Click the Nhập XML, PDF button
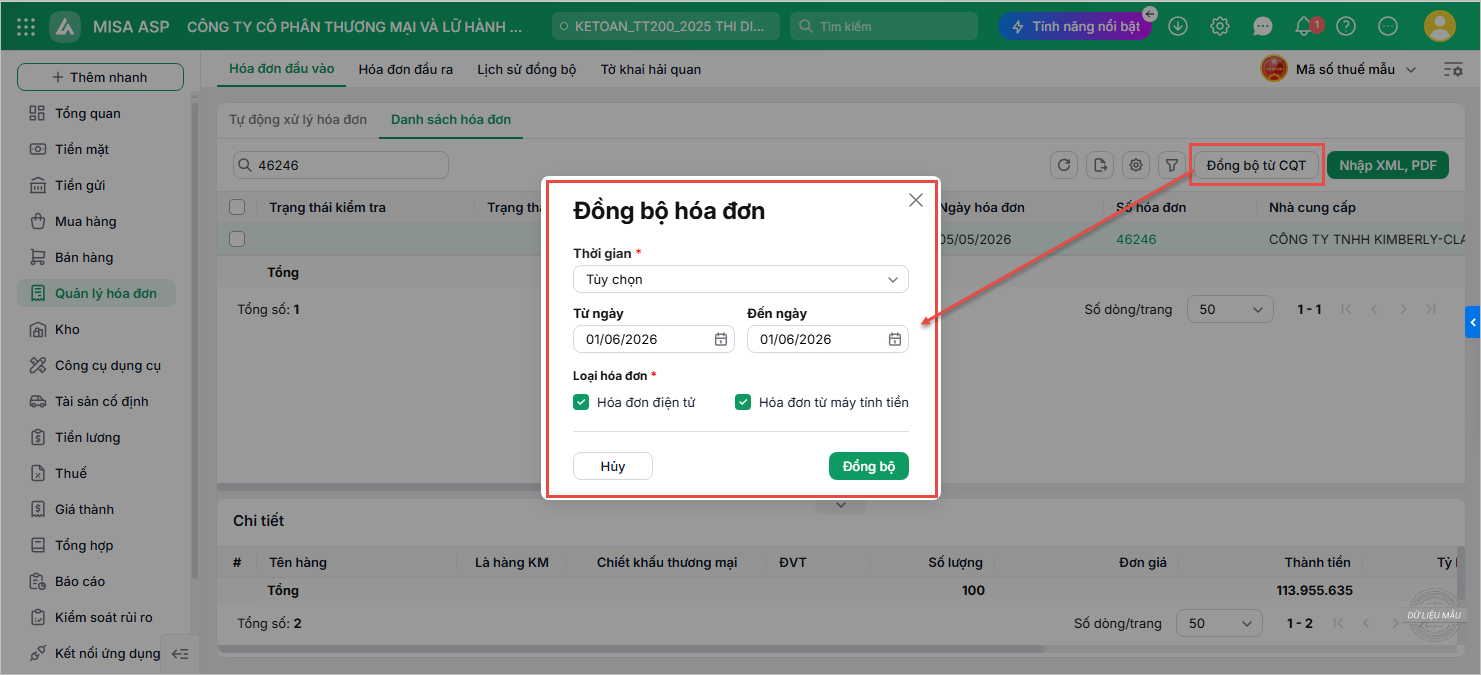 coord(1388,165)
